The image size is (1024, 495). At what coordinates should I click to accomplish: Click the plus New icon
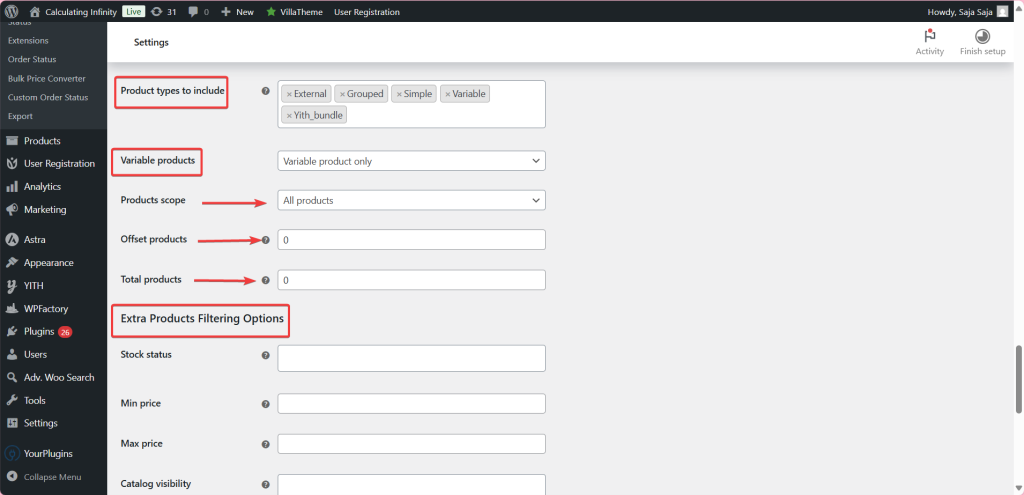(x=226, y=12)
